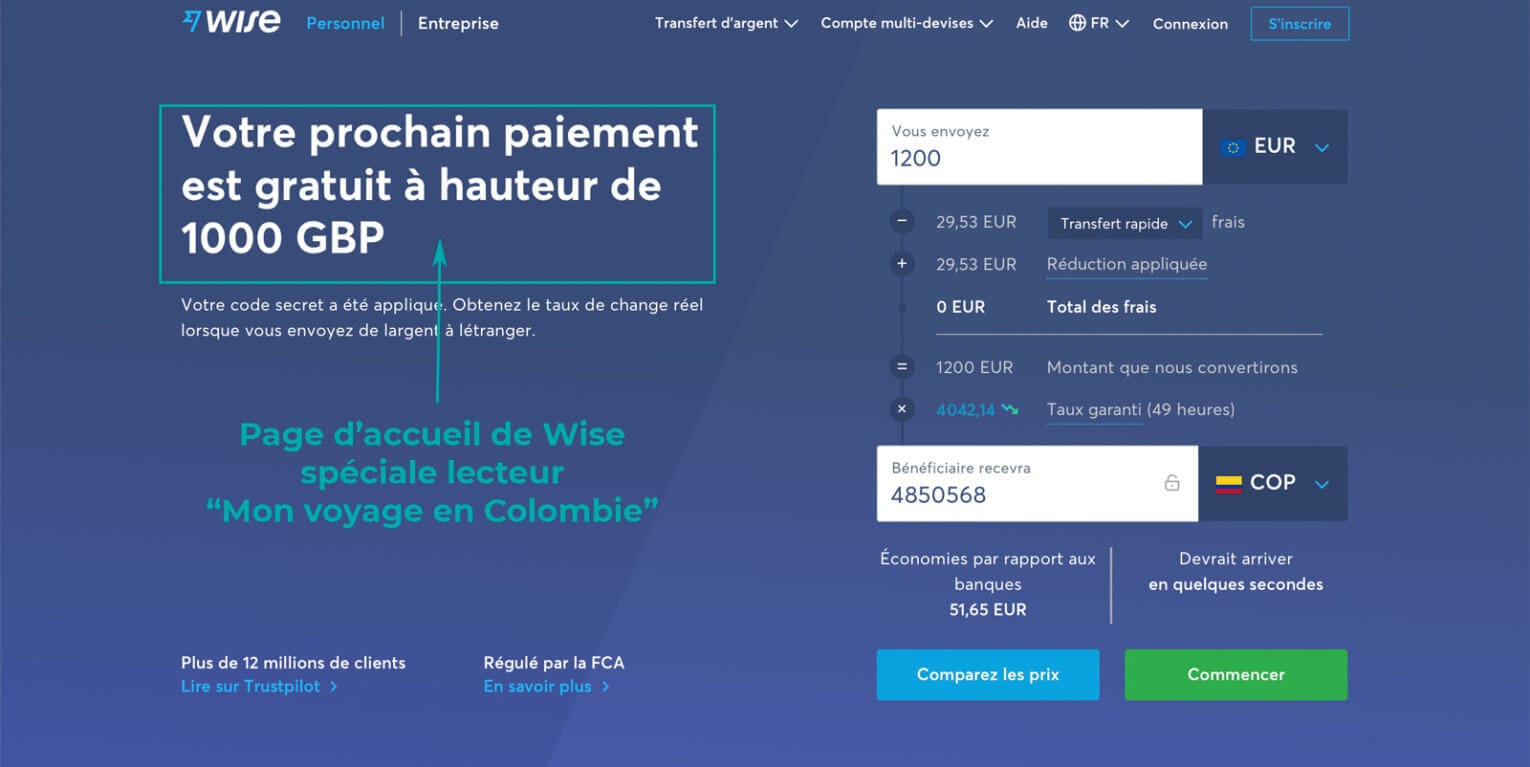This screenshot has width=1530, height=767.
Task: Click the multiply circle icon by rate
Action: coord(902,409)
